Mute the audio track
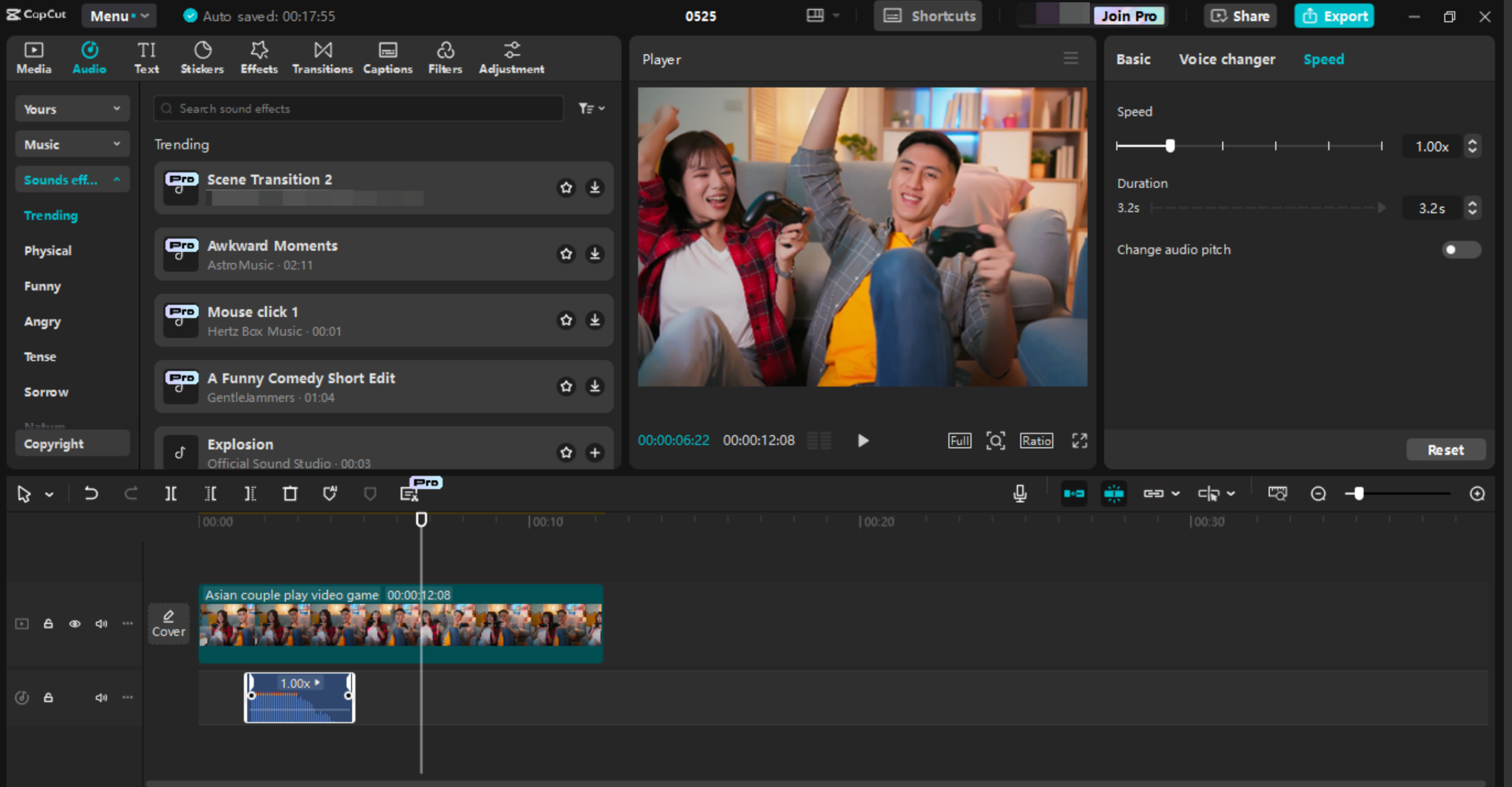This screenshot has height=787, width=1512. tap(102, 697)
